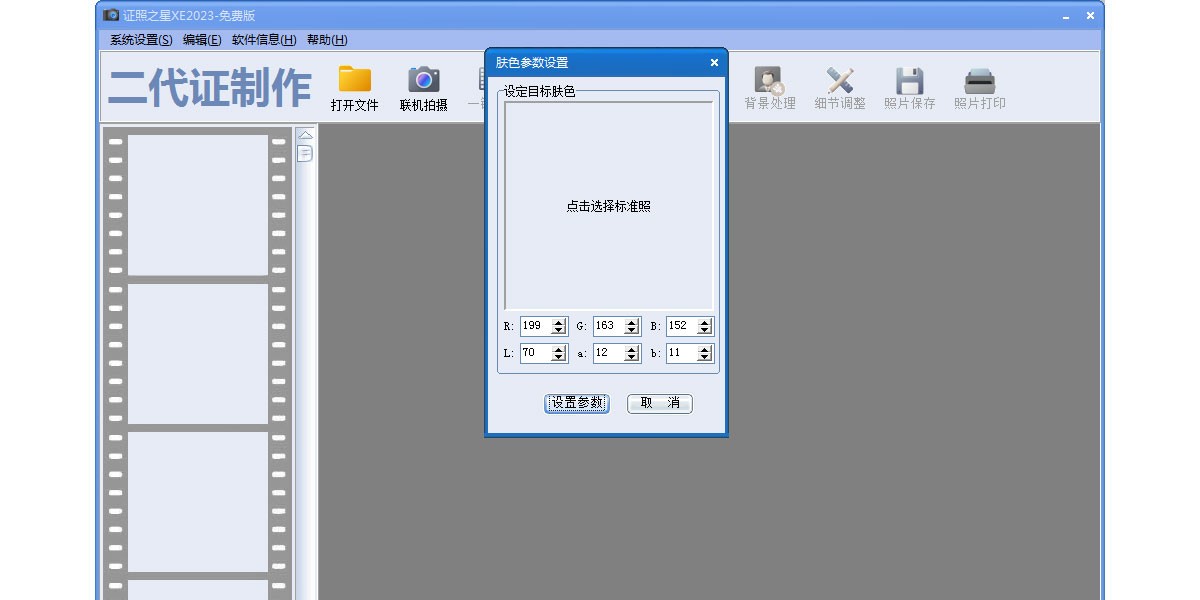Viewport: 1200px width, 600px height.
Task: Click the 照片打印 printer icon
Action: coord(979,81)
